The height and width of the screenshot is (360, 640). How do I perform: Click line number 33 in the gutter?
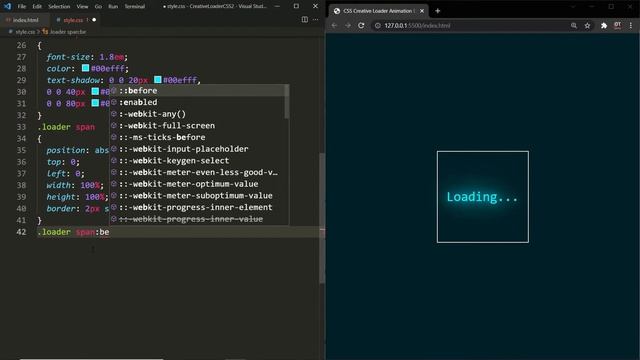click(21, 127)
